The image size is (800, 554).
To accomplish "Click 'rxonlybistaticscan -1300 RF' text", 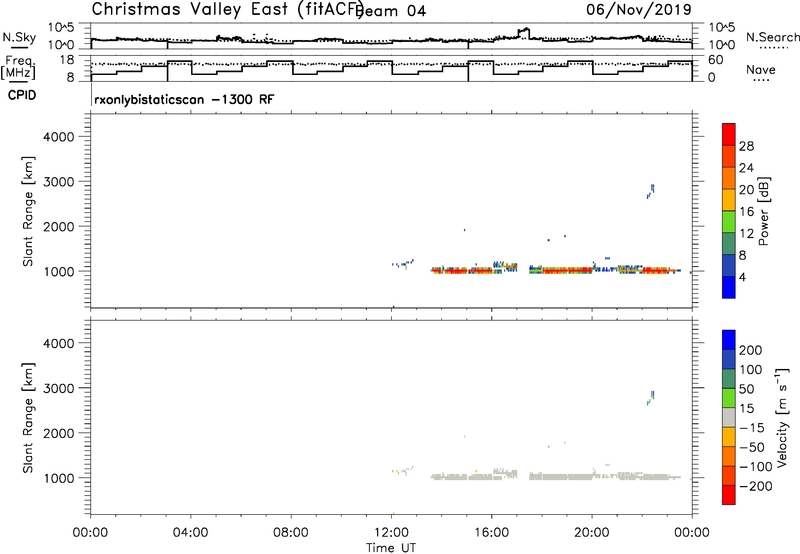I will tap(184, 99).
